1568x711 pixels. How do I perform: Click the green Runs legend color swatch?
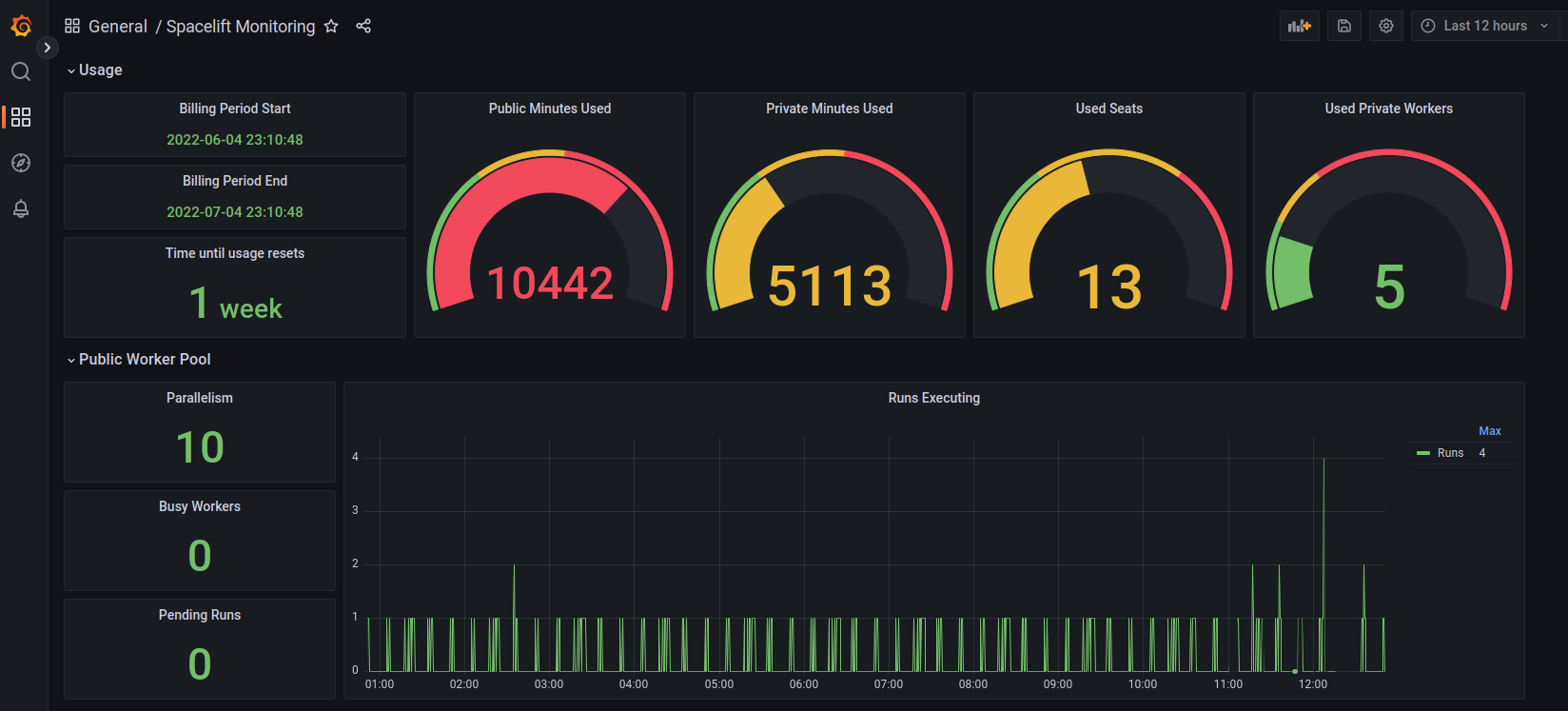coord(1423,453)
